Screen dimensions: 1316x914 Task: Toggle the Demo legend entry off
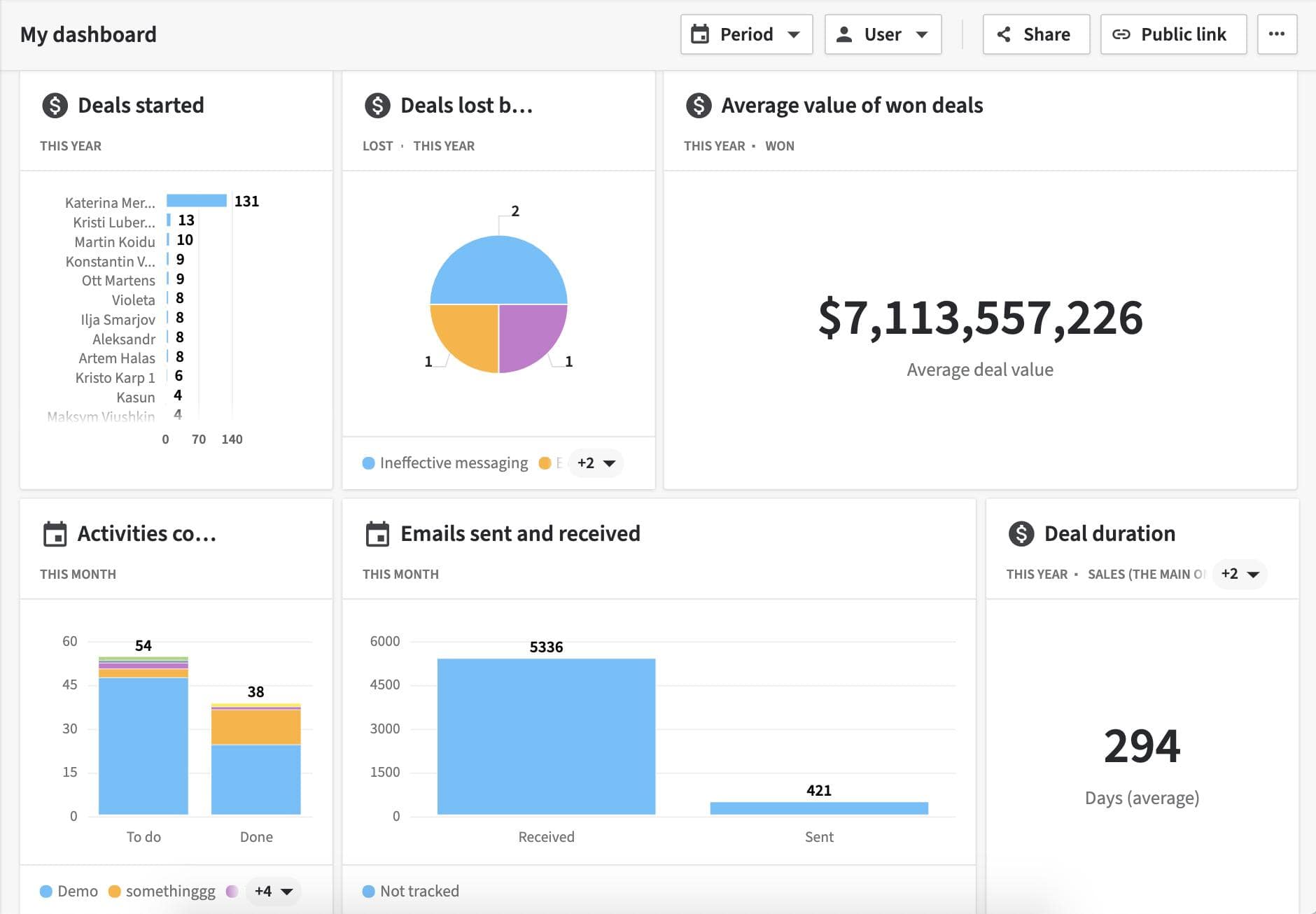(x=70, y=891)
